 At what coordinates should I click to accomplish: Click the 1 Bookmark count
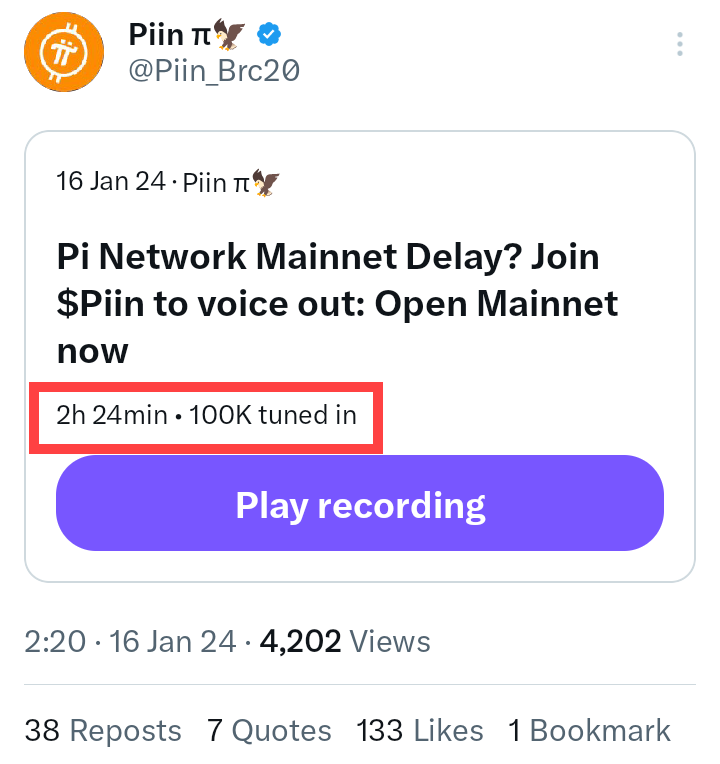tap(589, 731)
